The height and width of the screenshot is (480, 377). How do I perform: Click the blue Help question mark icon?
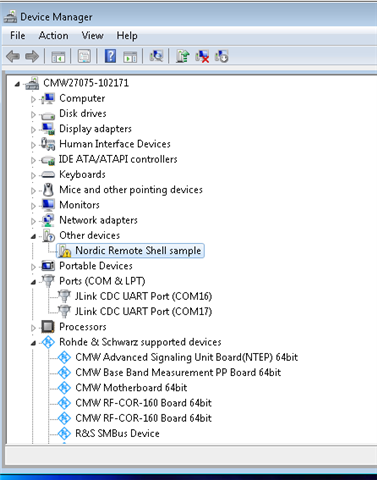110,56
